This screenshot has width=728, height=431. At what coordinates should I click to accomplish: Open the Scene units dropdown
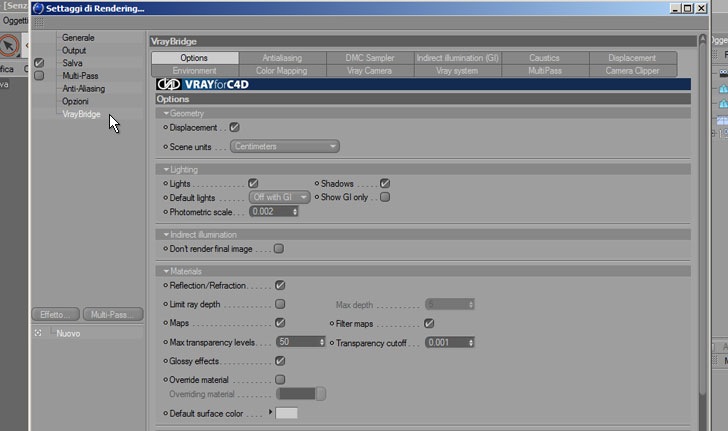point(285,146)
